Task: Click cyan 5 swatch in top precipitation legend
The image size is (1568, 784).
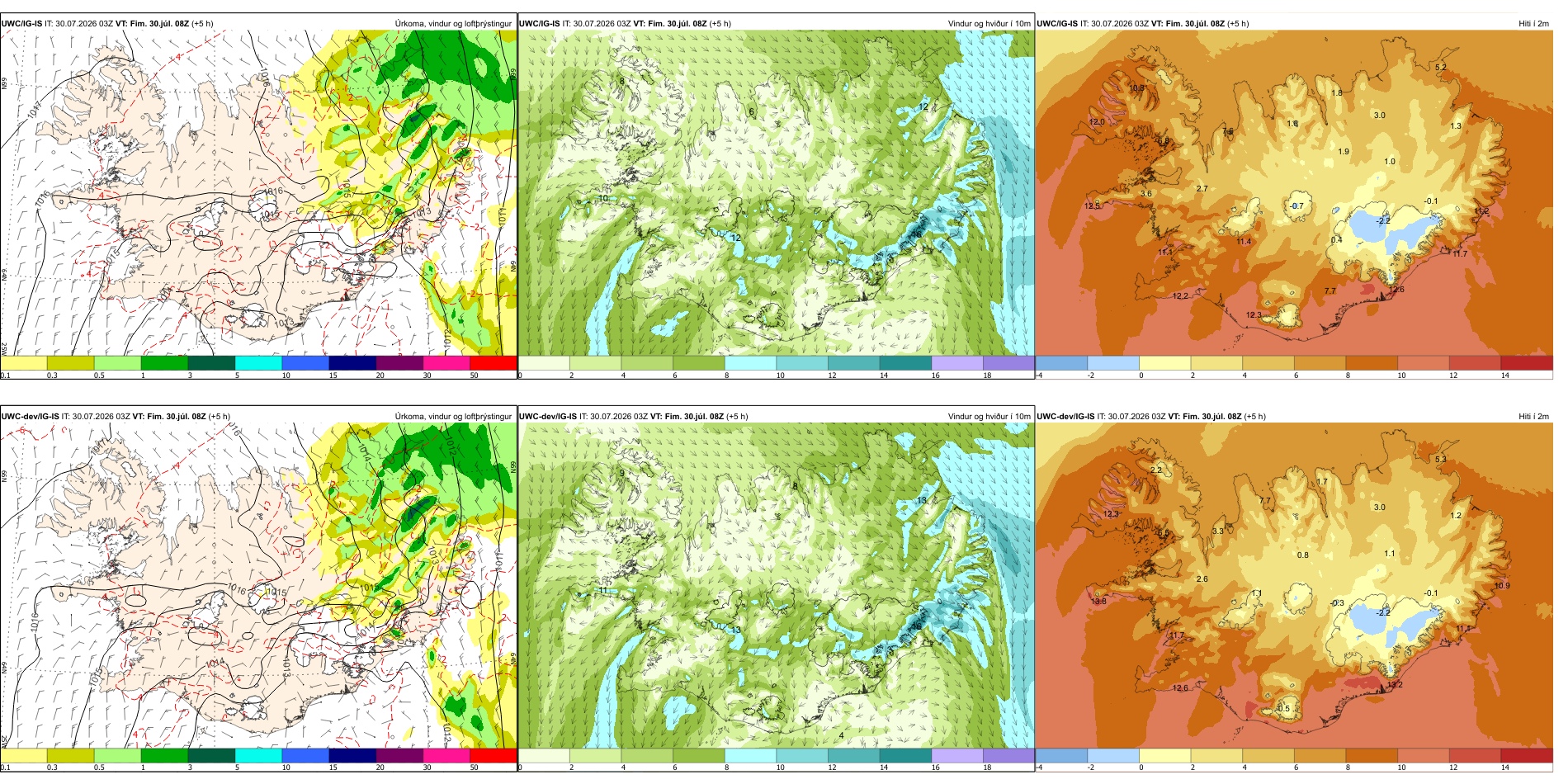Action: [258, 363]
